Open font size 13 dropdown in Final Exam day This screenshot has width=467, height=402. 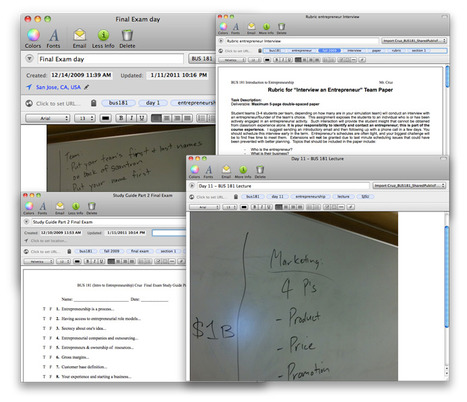(85, 118)
